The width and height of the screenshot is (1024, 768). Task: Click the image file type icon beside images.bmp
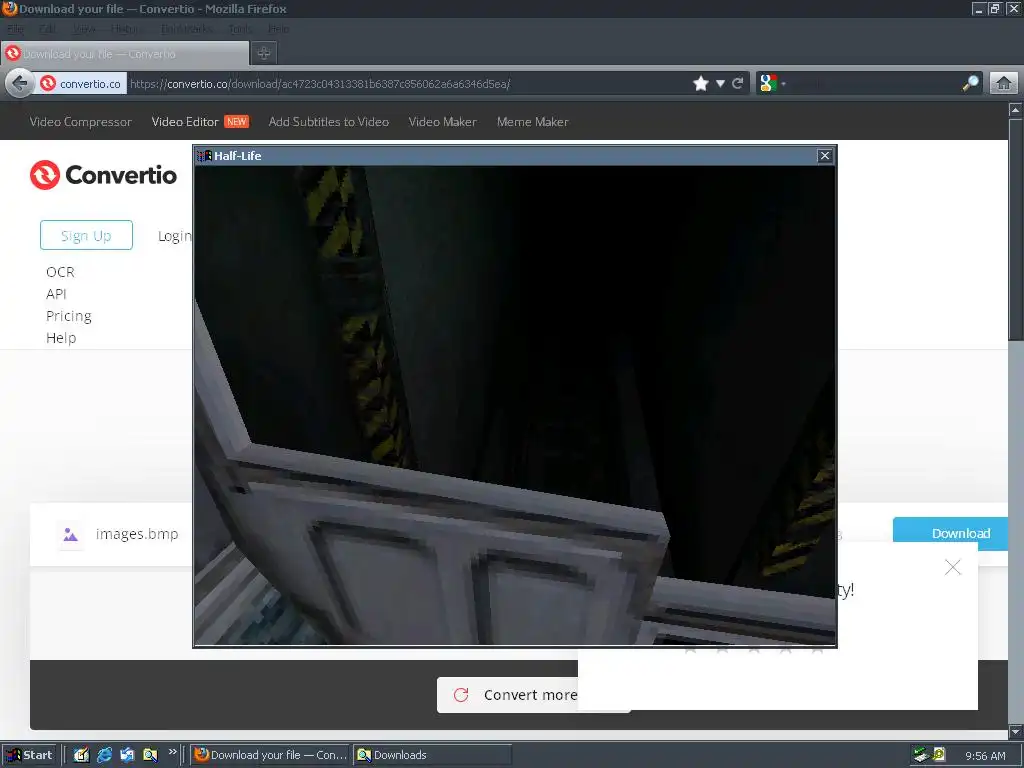click(x=71, y=535)
